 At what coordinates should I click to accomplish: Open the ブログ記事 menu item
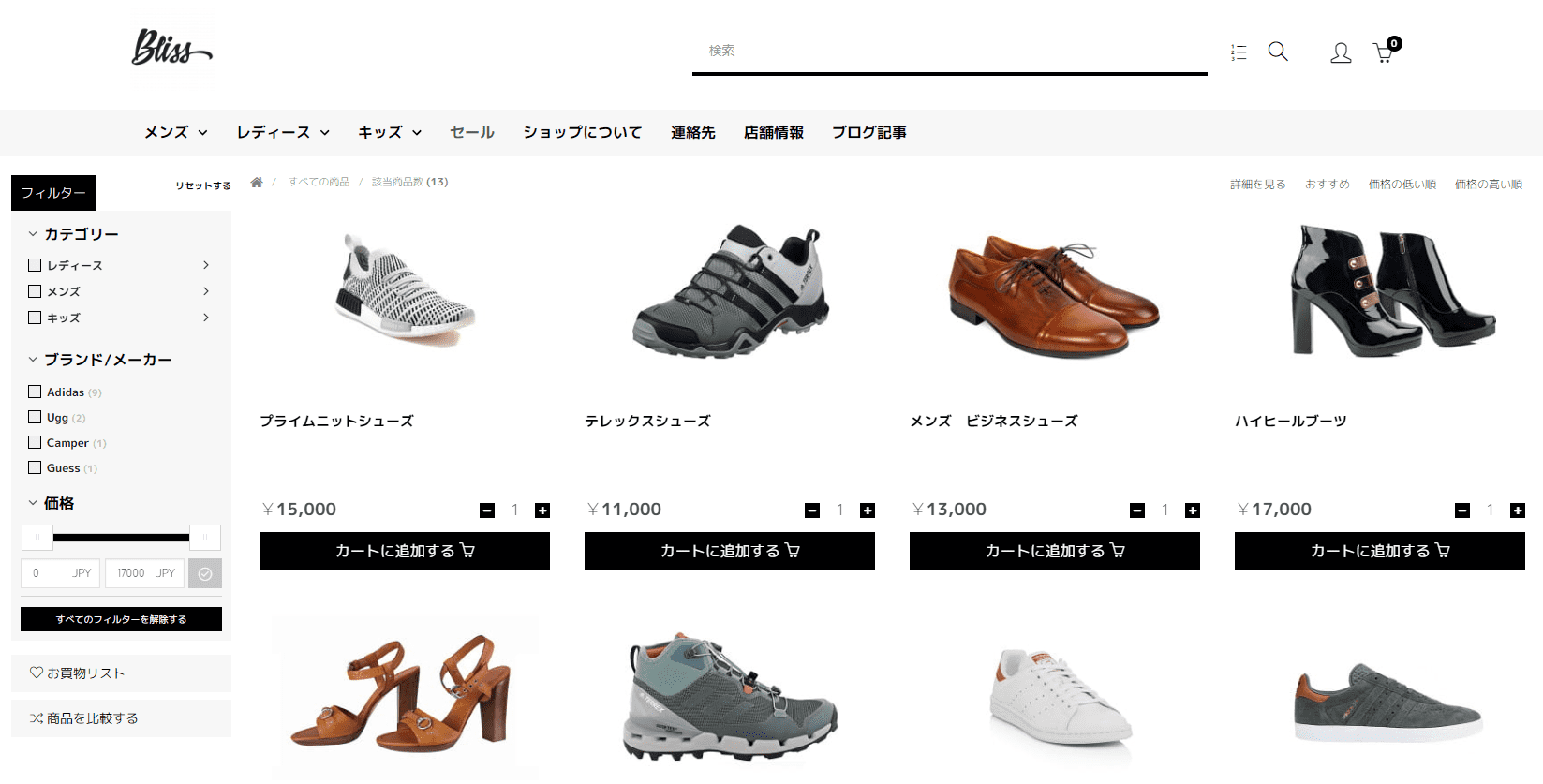[869, 132]
